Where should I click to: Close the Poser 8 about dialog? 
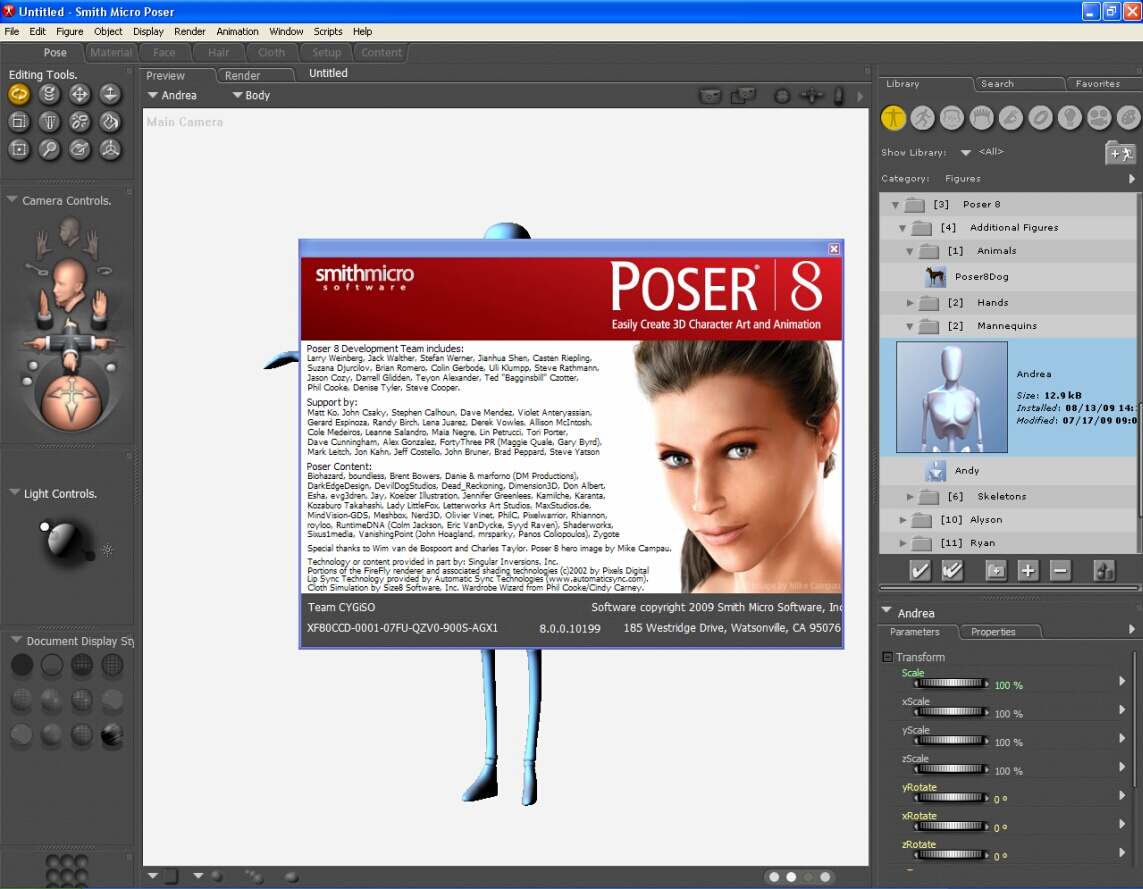[x=834, y=249]
